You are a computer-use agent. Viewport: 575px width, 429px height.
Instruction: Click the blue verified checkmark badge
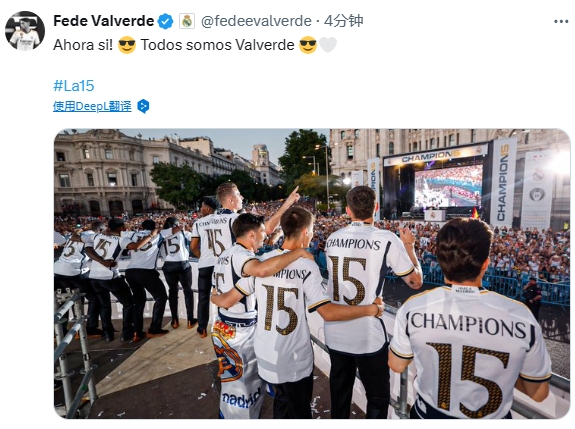[165, 21]
